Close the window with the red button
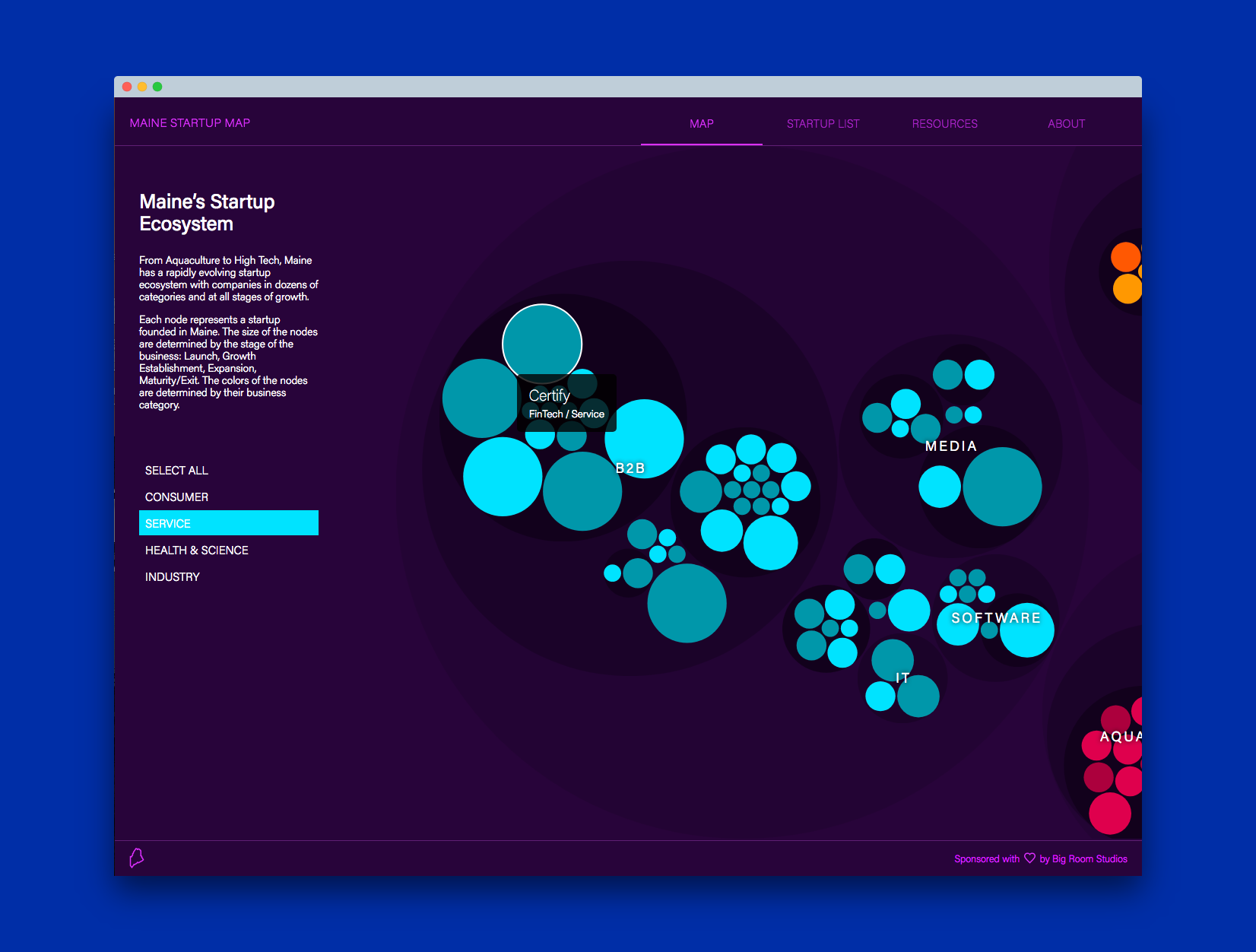Screen dimensions: 1256x952 (127, 87)
